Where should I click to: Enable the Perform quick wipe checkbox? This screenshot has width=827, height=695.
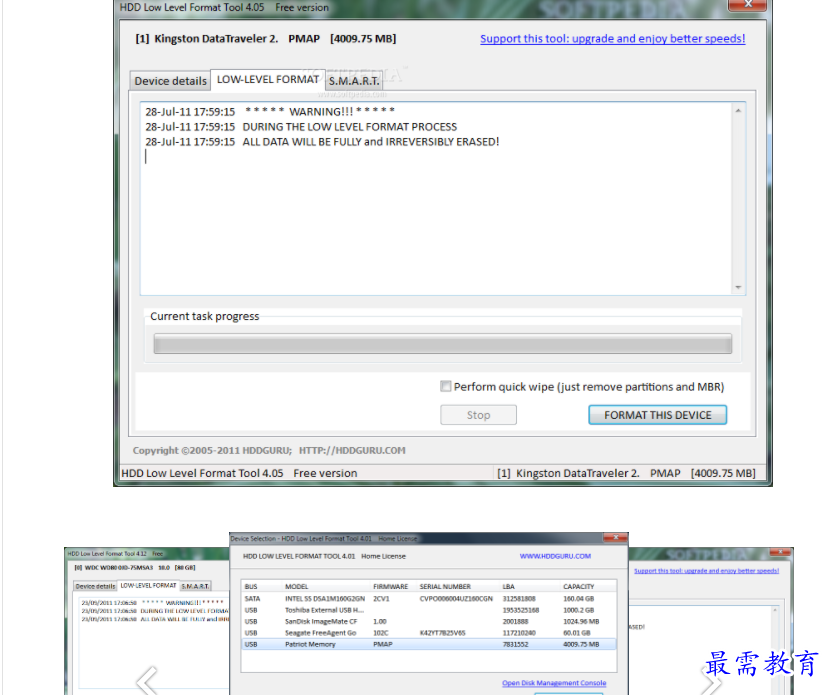[446, 386]
